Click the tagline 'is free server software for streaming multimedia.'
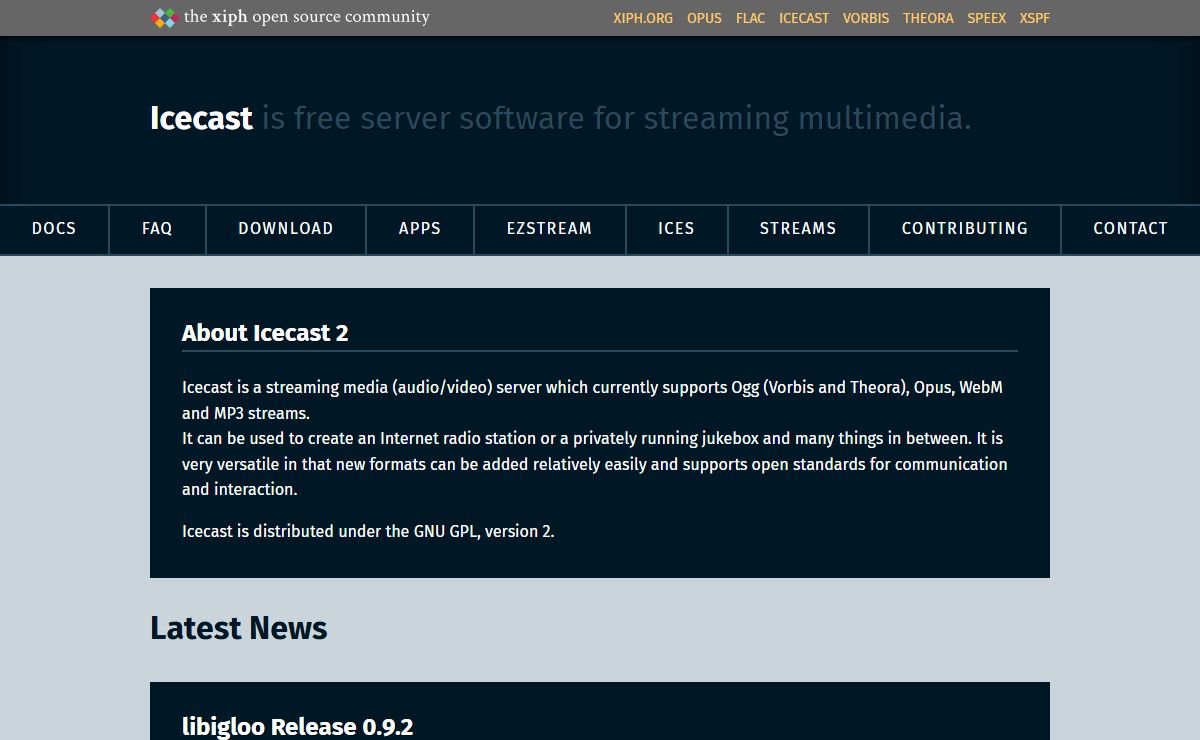The image size is (1200, 740). pos(616,118)
